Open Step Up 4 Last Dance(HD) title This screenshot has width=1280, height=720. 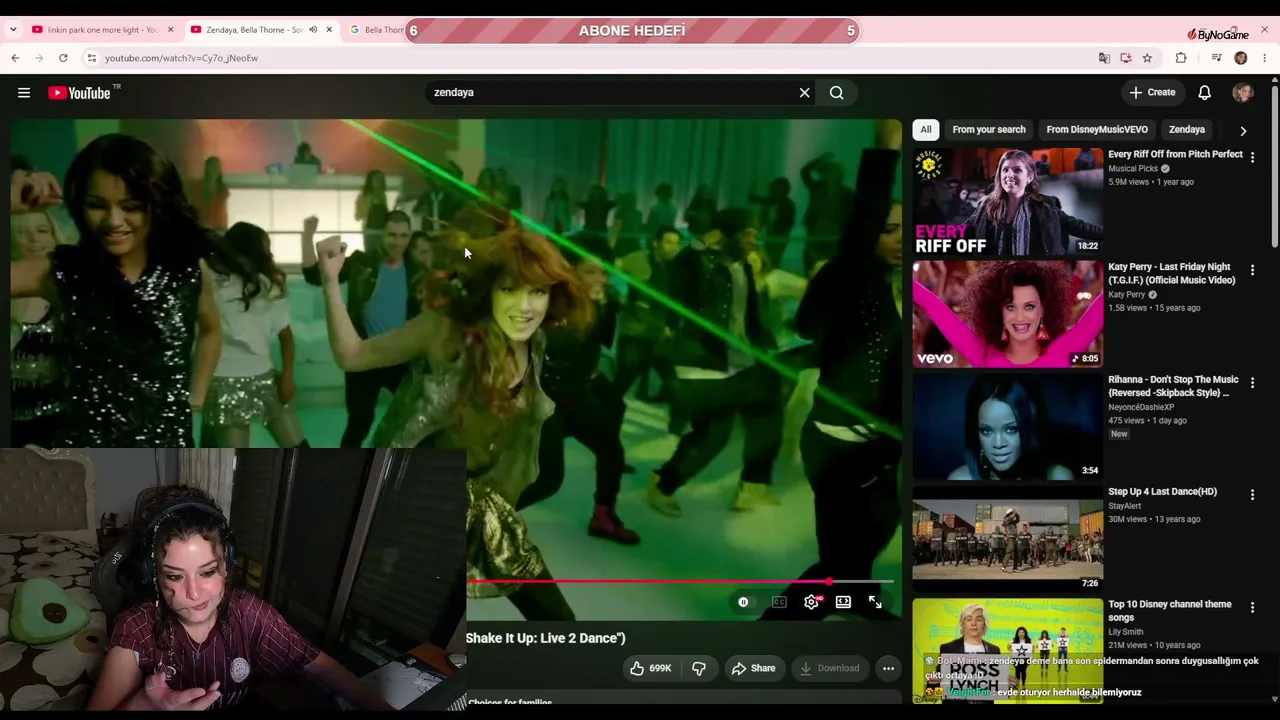click(x=1162, y=492)
